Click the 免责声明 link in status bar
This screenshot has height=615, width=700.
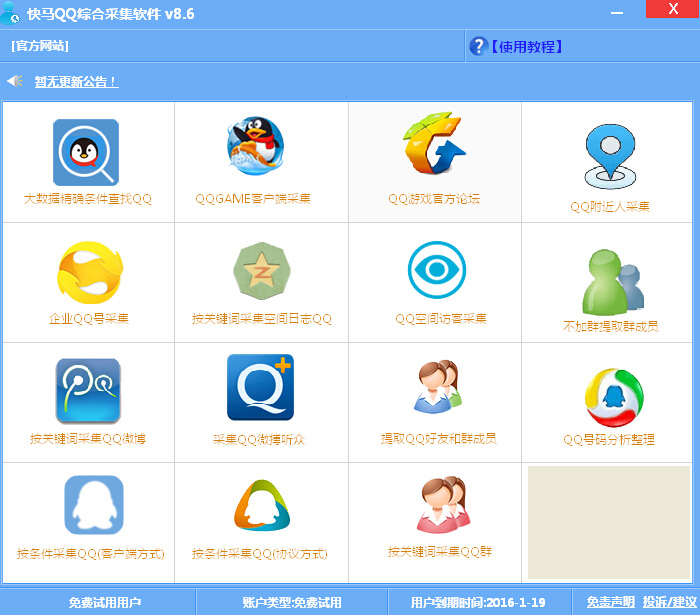(x=610, y=602)
